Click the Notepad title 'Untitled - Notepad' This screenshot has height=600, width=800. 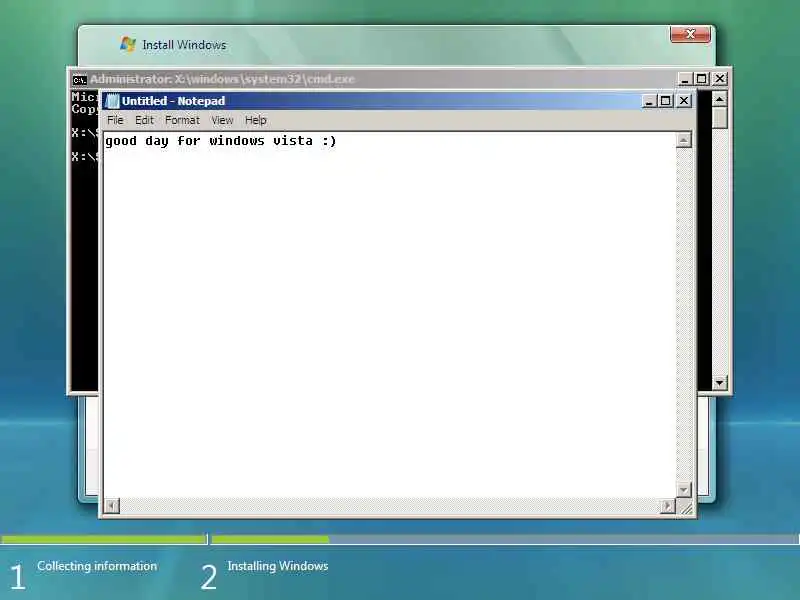coord(173,101)
